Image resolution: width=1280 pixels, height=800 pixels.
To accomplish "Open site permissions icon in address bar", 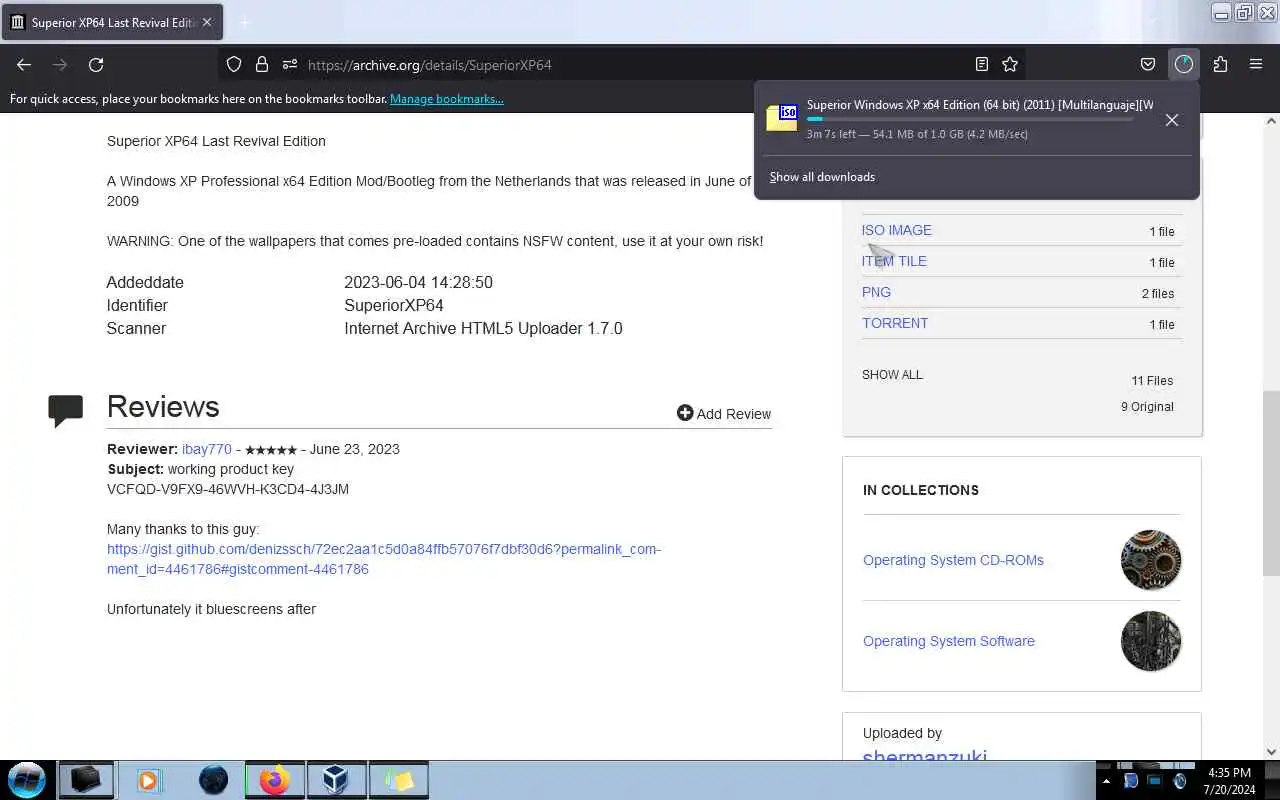I will coord(290,64).
